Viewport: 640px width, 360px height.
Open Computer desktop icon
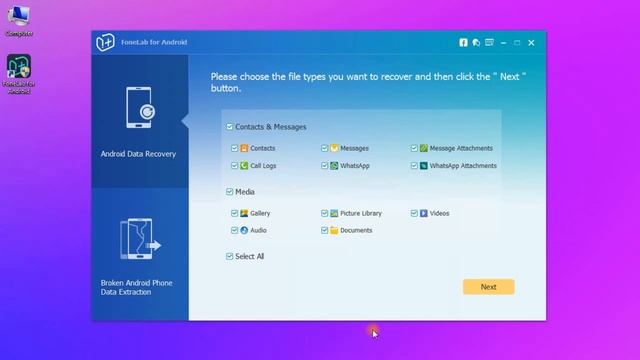click(x=19, y=21)
